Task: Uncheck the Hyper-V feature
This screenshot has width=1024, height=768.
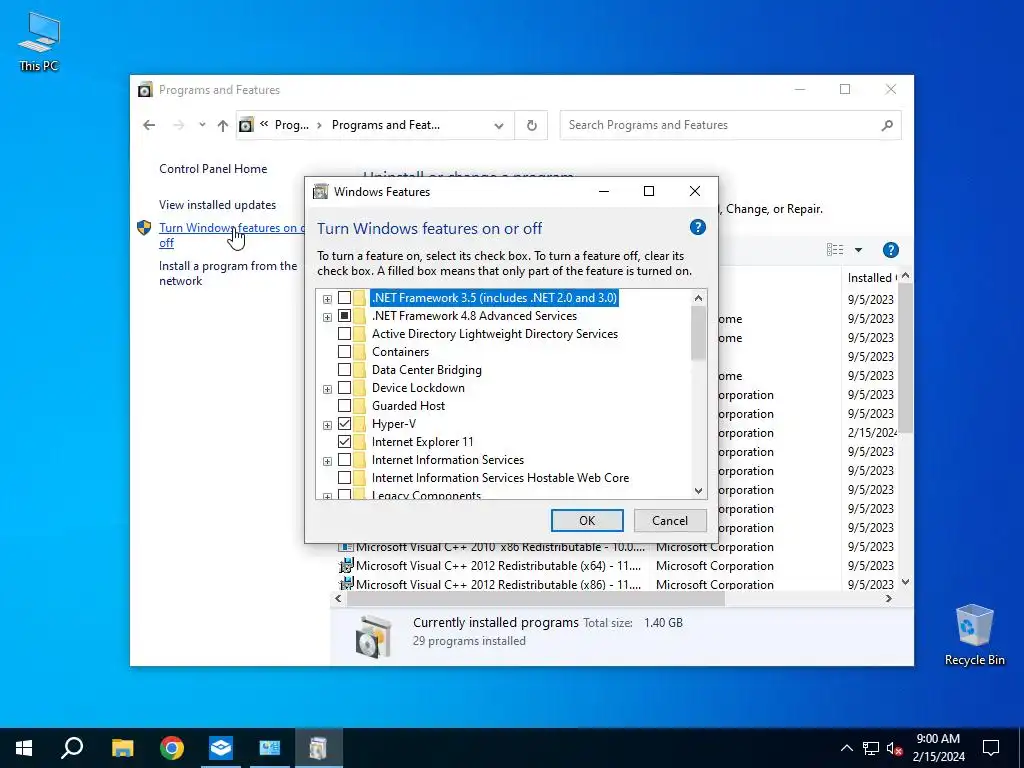Action: [344, 424]
